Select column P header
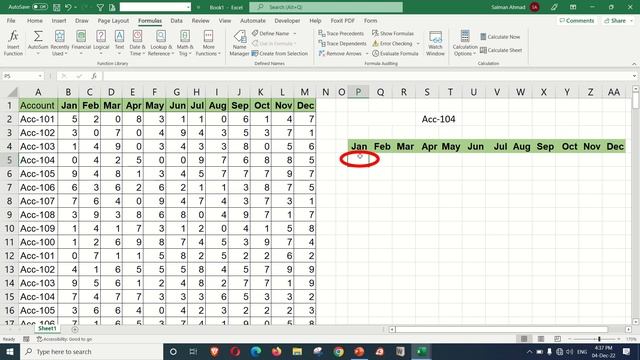Viewport: 640px width, 360px height. 358,92
